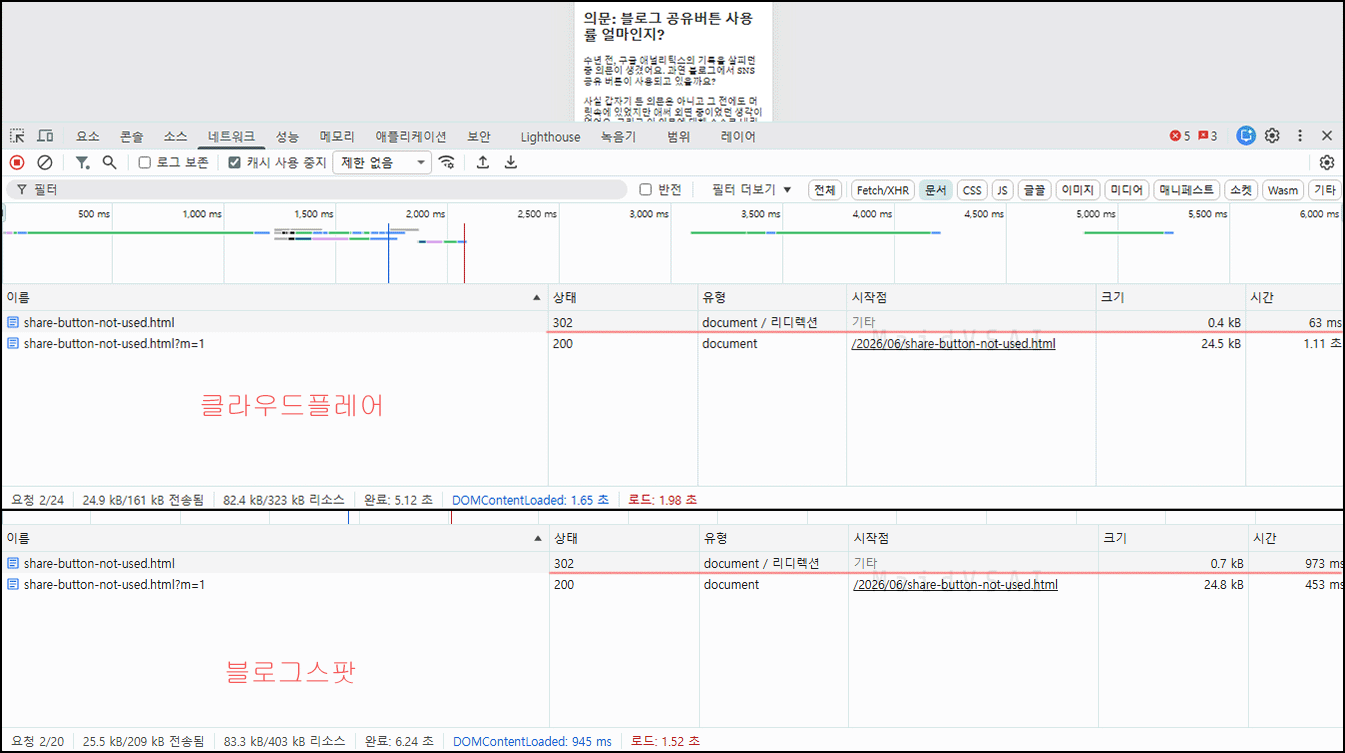Open the 녹음기 tab

tap(618, 137)
